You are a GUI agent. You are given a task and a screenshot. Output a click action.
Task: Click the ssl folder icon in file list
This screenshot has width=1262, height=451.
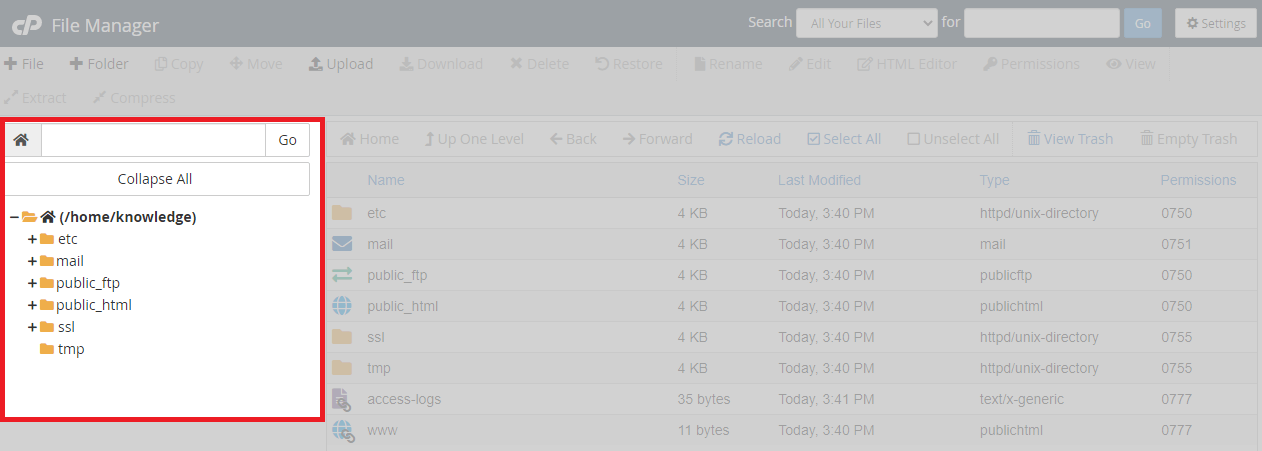[343, 336]
